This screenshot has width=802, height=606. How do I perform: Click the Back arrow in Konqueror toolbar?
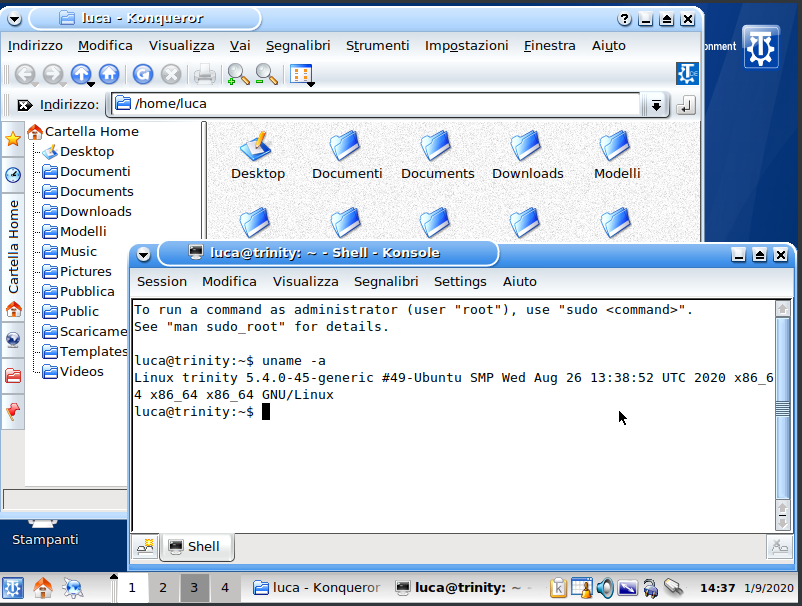pyautogui.click(x=25, y=75)
